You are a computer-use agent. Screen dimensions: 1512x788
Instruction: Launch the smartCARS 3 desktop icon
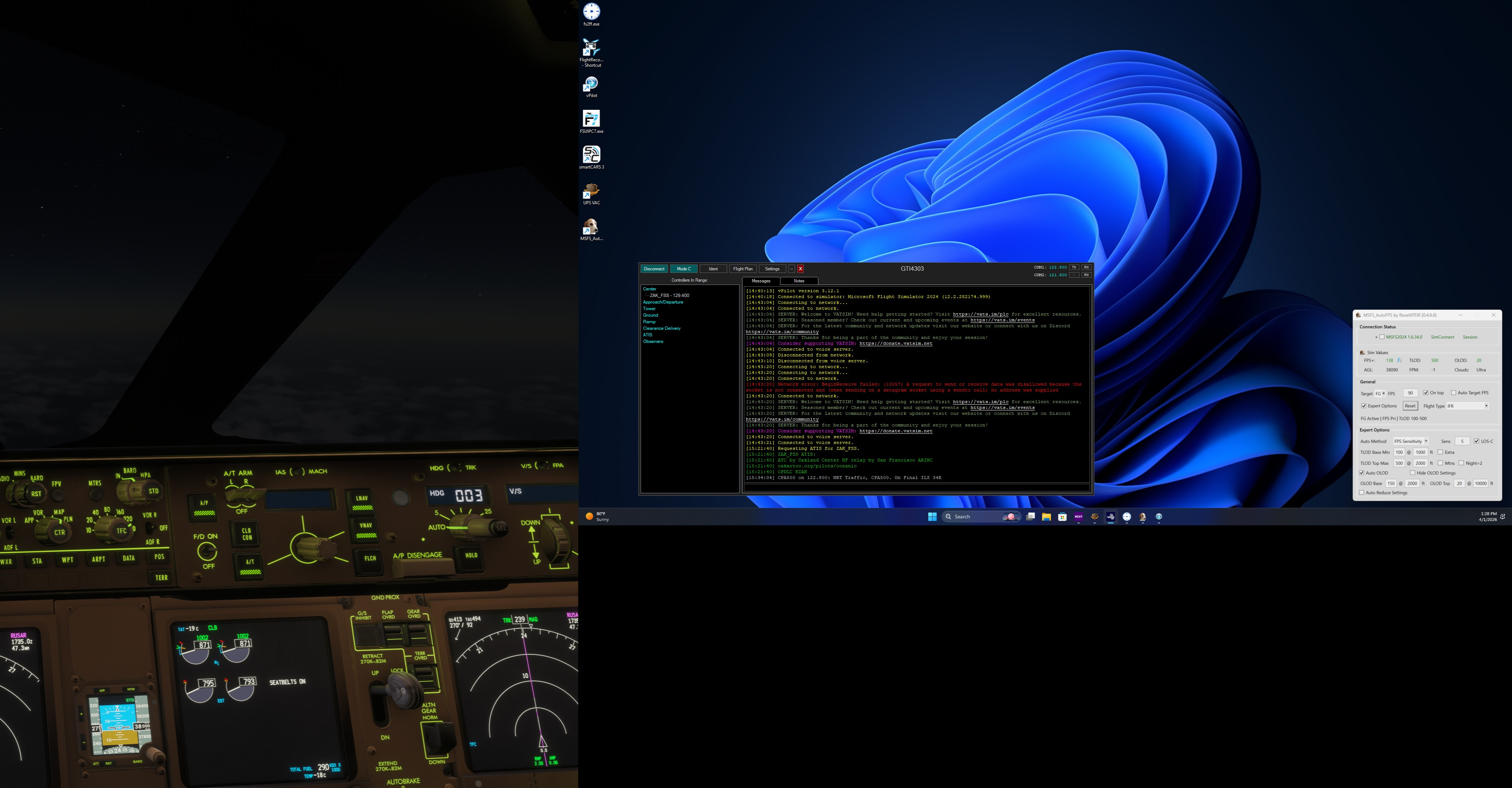click(591, 158)
